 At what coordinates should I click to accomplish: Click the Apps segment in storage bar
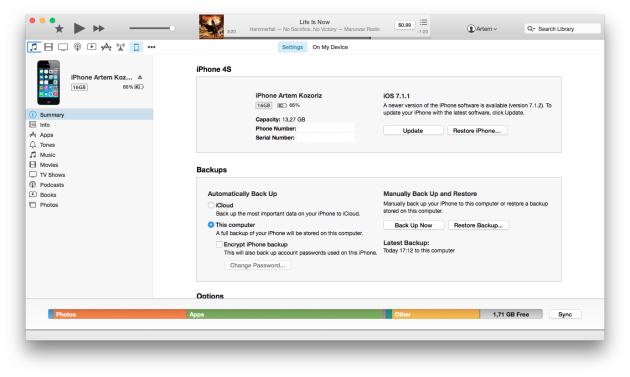pos(285,314)
